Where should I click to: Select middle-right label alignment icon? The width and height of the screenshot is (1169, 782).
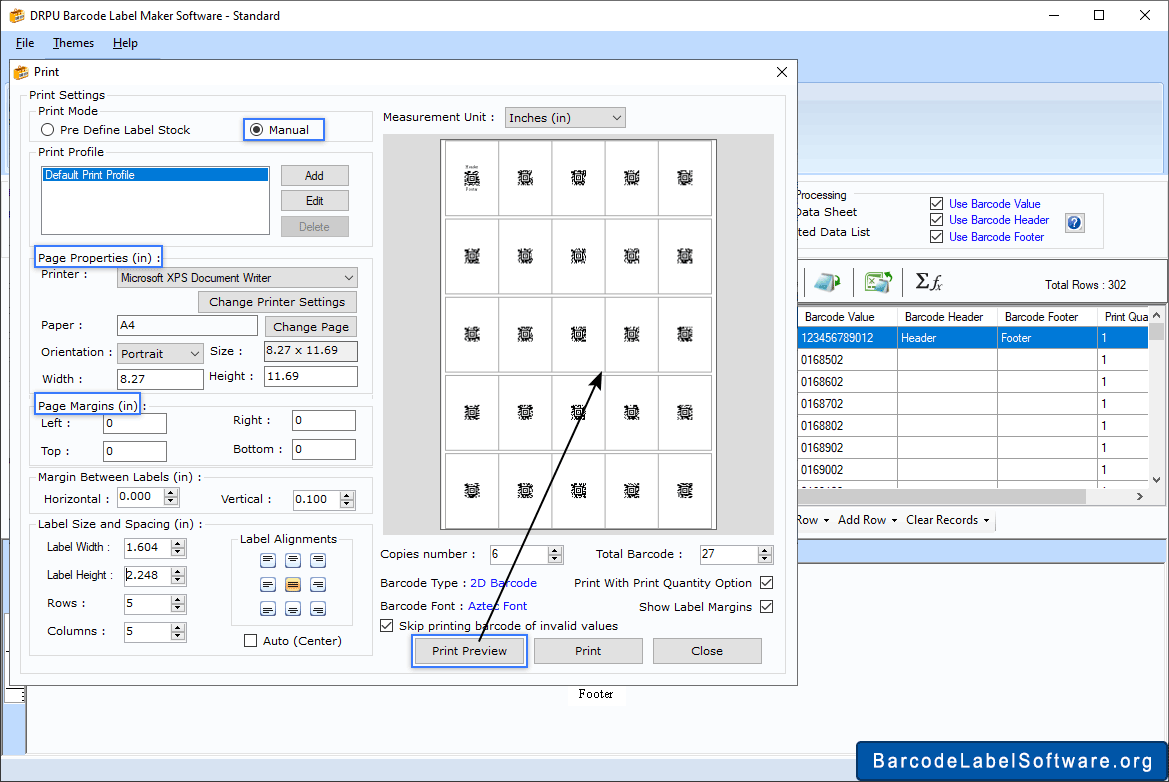[x=318, y=584]
